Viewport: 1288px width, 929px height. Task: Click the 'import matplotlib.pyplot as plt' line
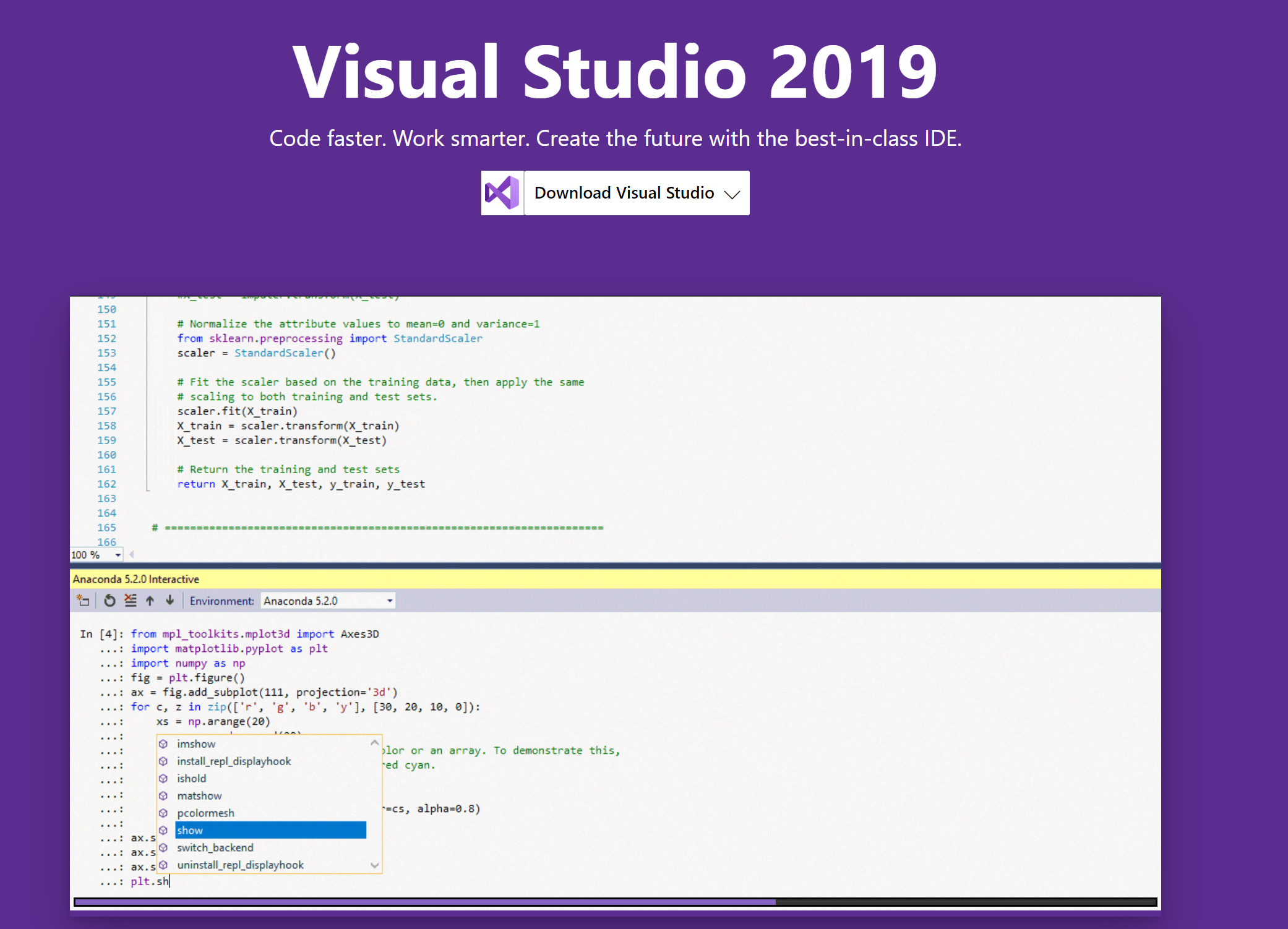point(229,649)
